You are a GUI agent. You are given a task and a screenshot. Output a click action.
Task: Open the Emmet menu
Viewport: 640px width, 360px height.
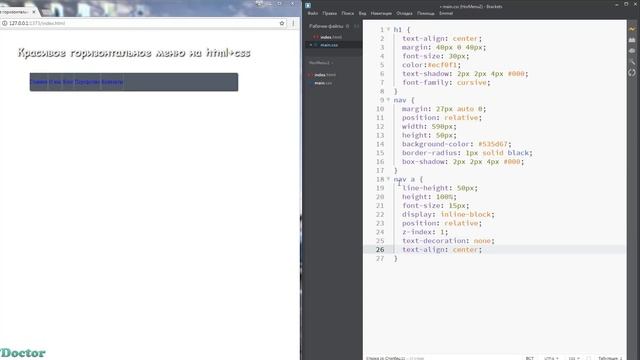(446, 13)
